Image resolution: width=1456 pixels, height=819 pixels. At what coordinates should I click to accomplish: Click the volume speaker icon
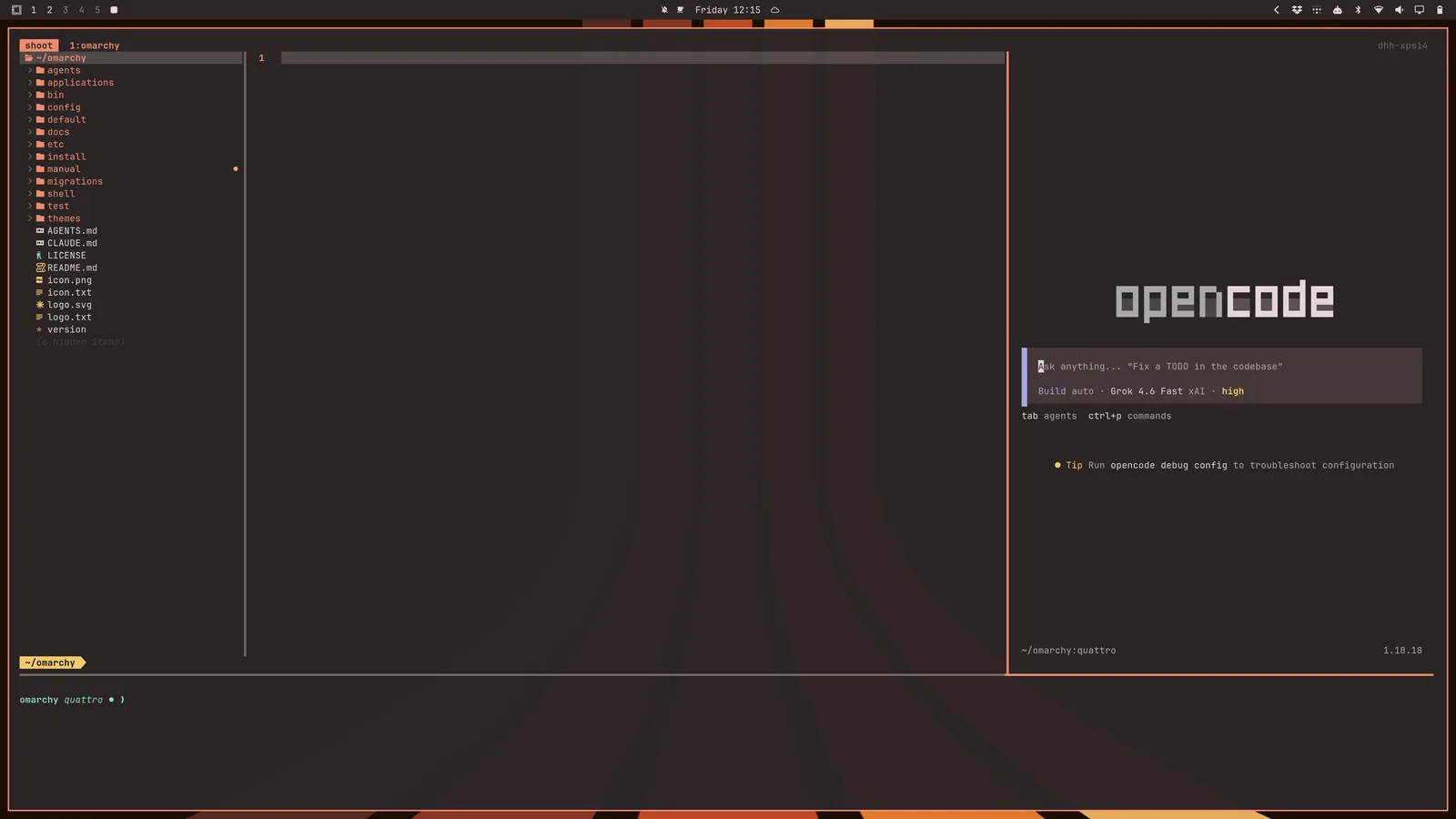[1399, 10]
